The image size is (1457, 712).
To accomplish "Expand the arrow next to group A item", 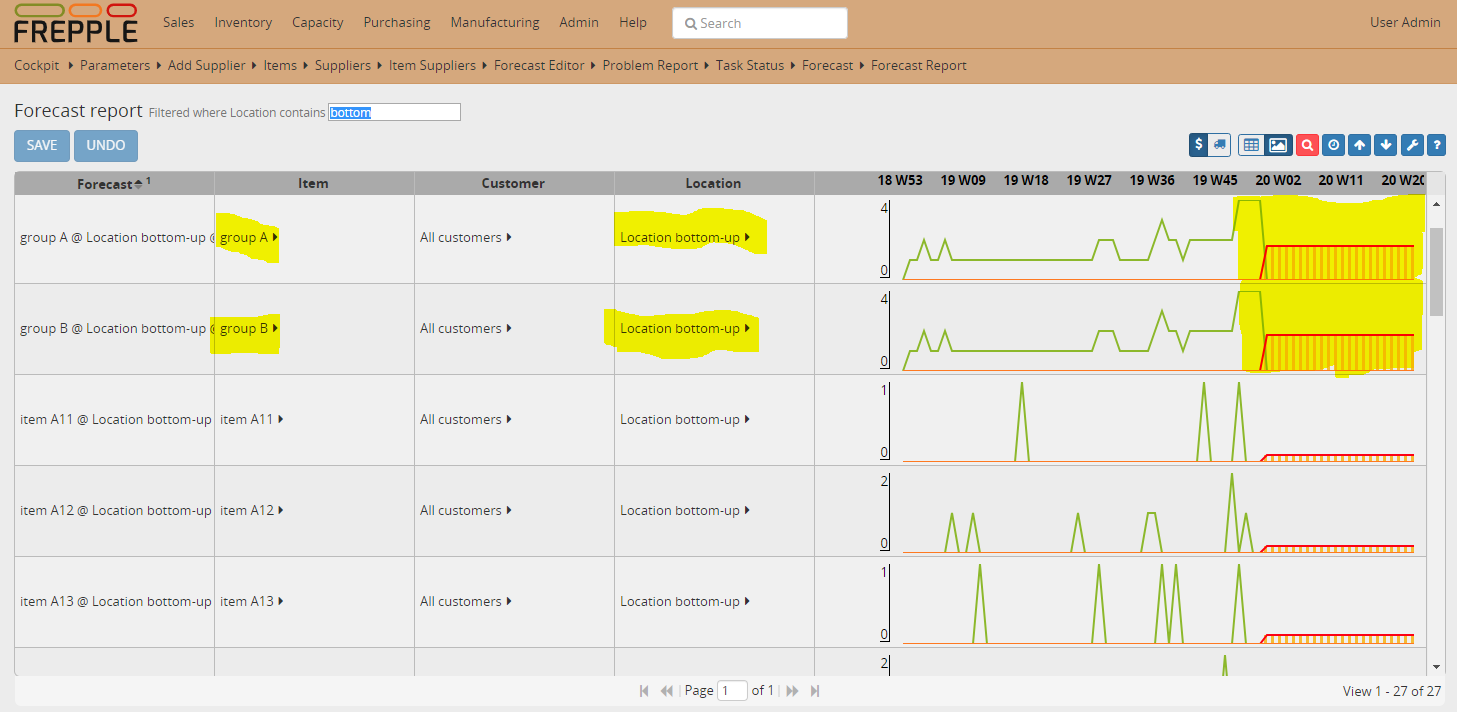I will (x=275, y=238).
